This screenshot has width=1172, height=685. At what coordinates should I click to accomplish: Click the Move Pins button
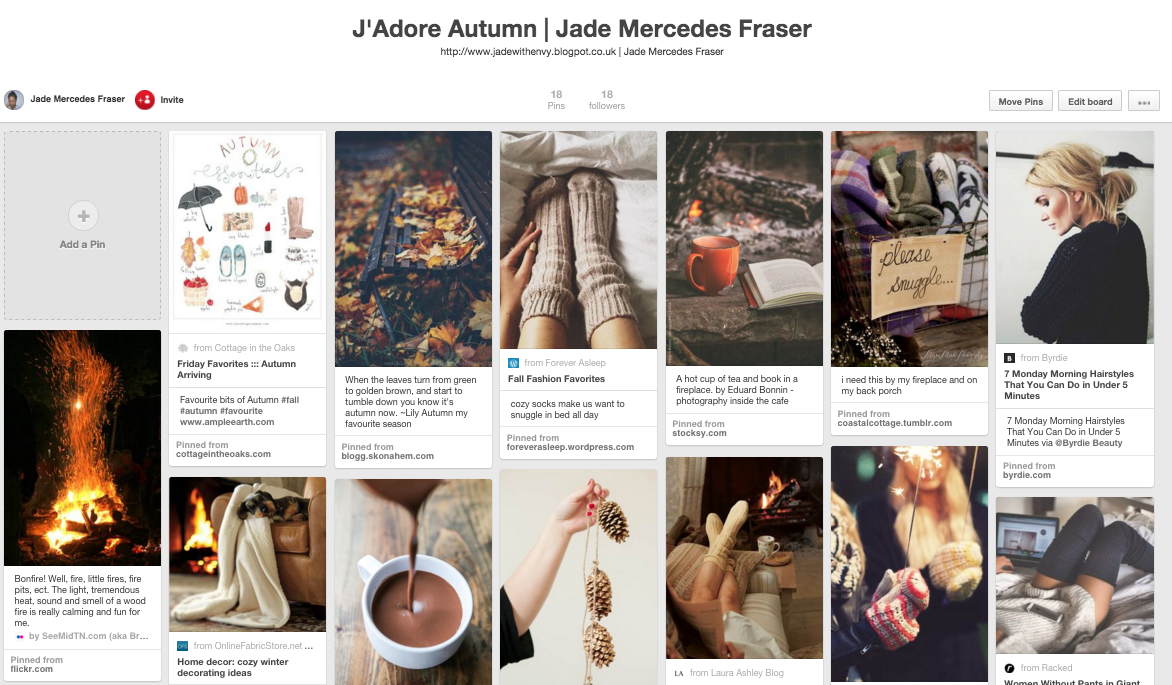click(x=1020, y=101)
